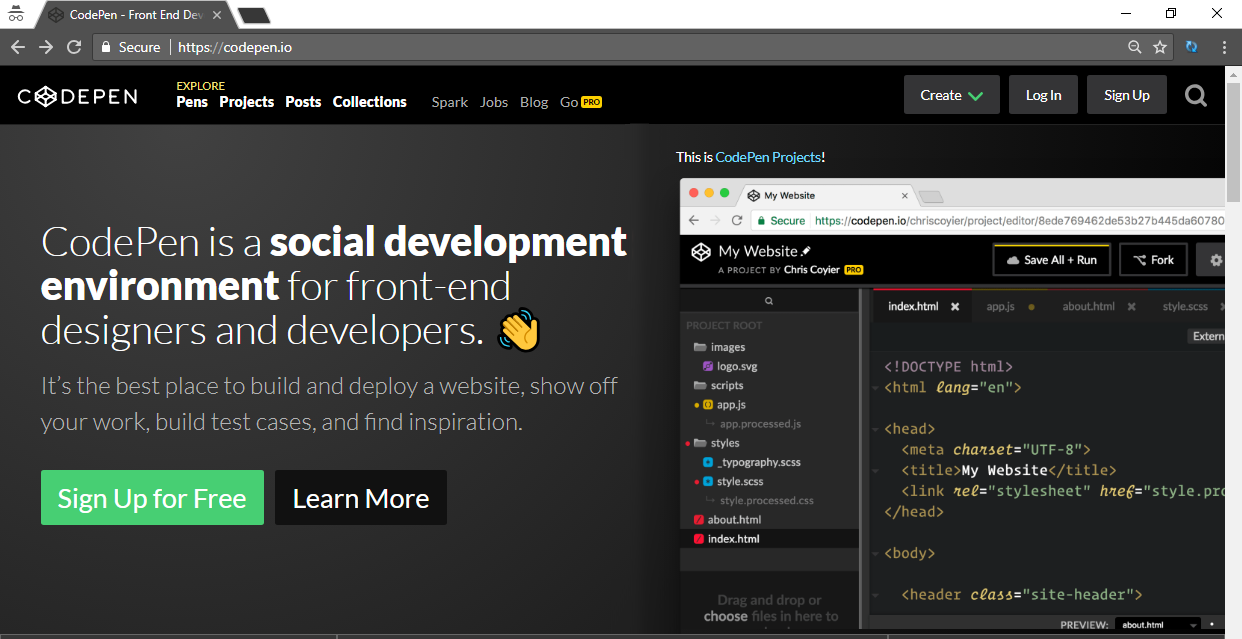The height and width of the screenshot is (639, 1242).
Task: Open the zoom magnifier icon in address bar
Action: coord(1134,47)
